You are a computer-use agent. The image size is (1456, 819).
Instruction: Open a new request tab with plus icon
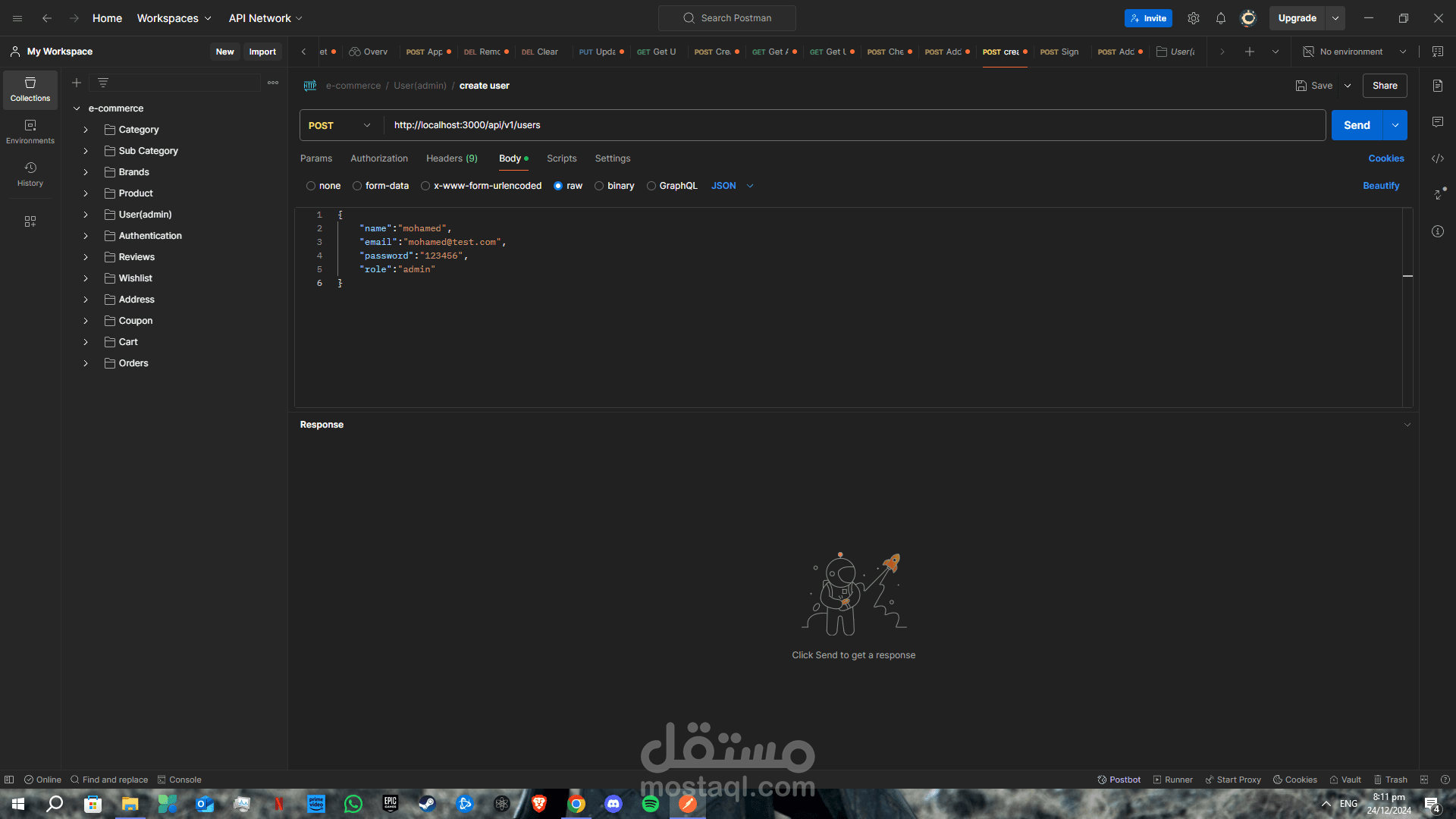tap(1250, 52)
